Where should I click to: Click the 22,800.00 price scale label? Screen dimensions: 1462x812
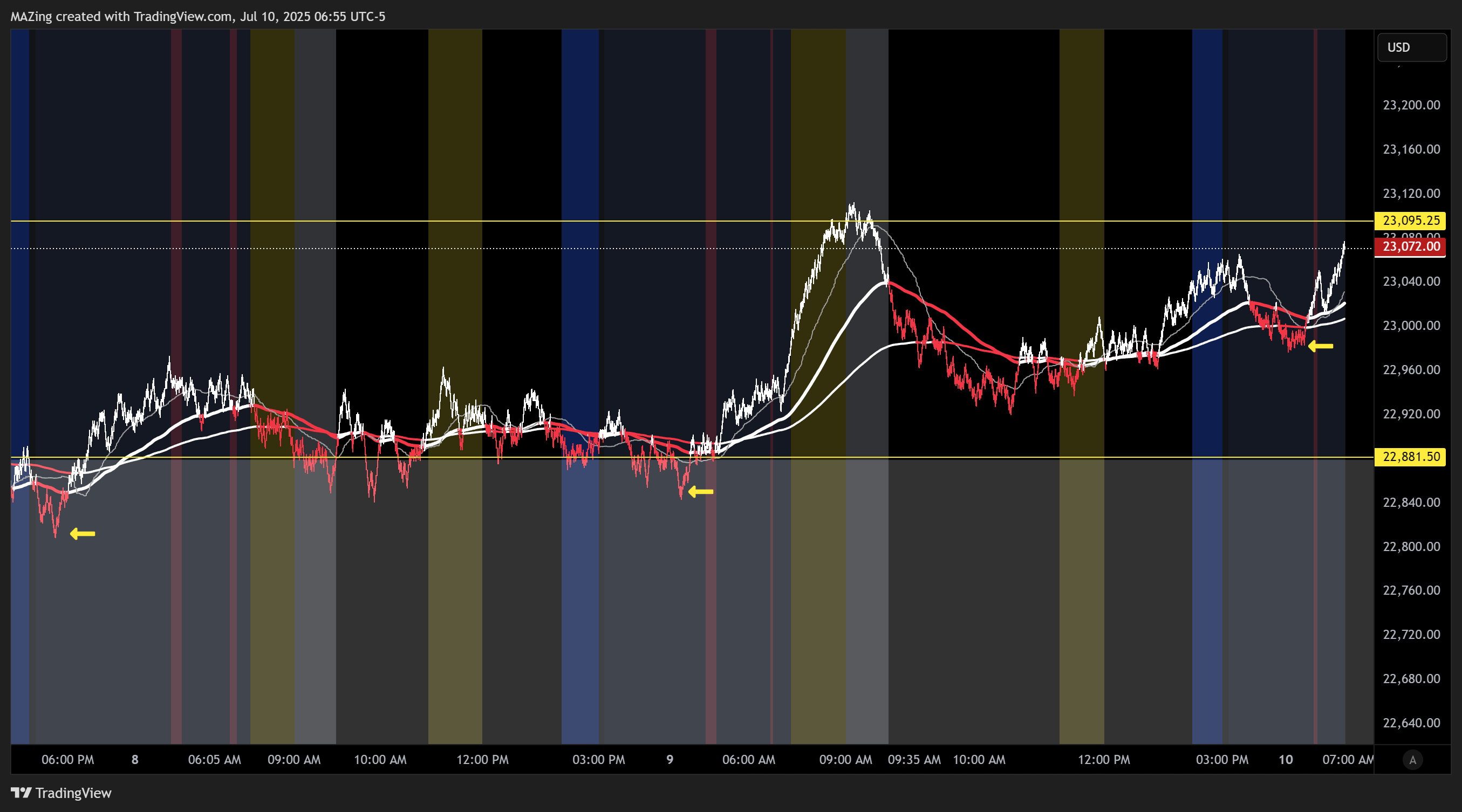coord(1411,547)
